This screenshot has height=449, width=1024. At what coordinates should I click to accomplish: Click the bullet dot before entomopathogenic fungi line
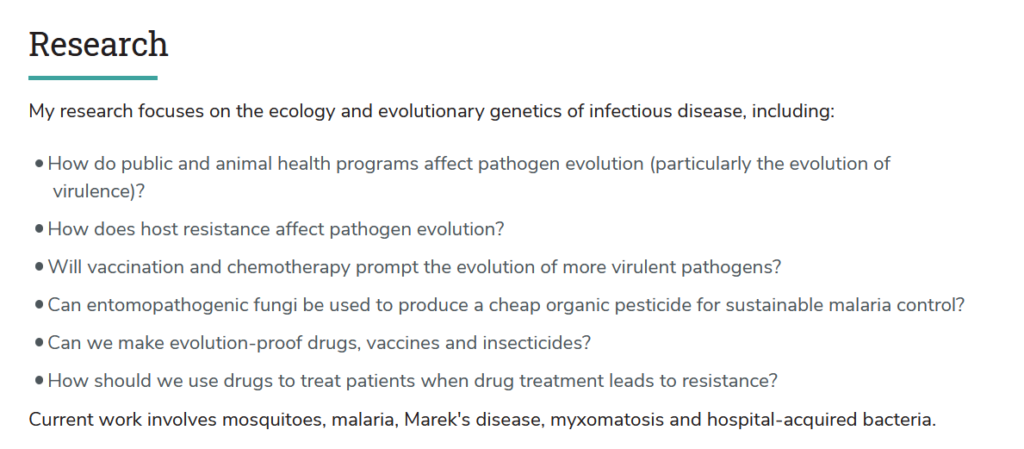click(x=40, y=305)
